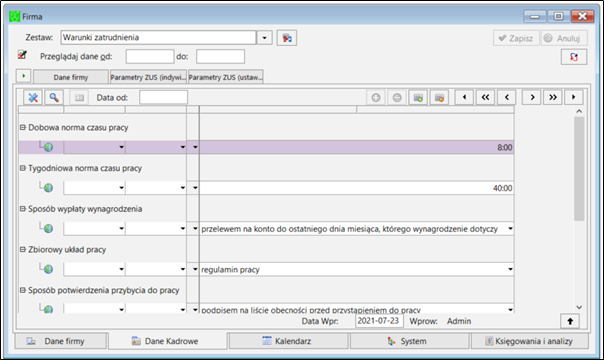The image size is (604, 360).
Task: Click the 'do' date field
Action: (x=220, y=57)
